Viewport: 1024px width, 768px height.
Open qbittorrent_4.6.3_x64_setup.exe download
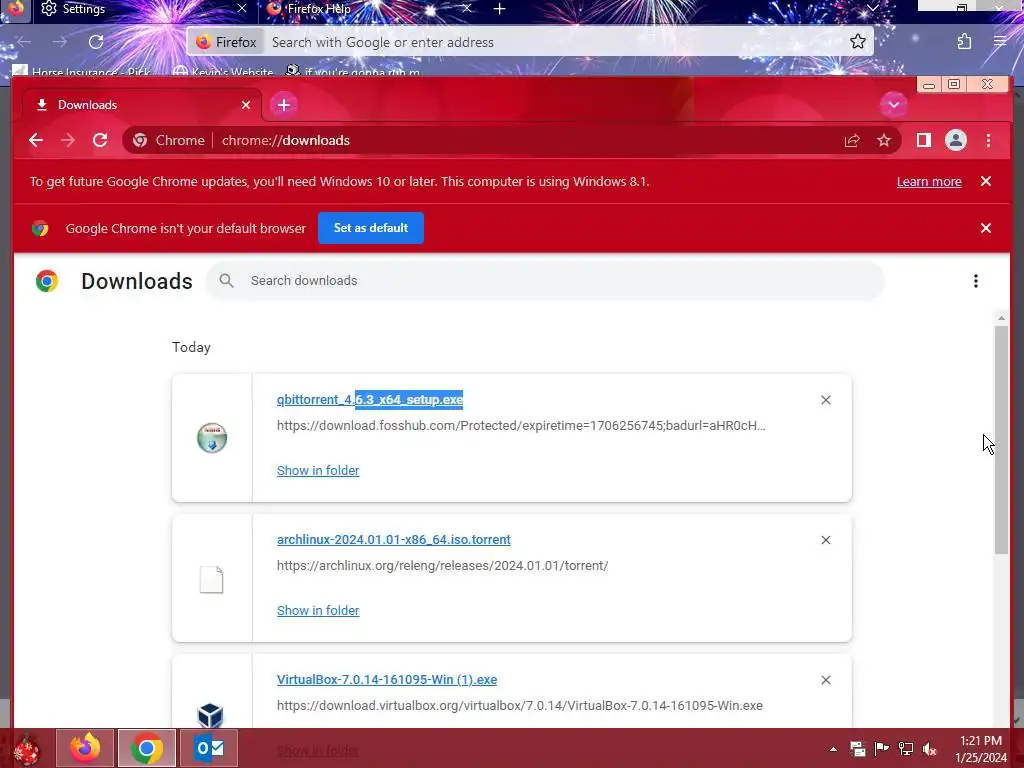pos(370,400)
